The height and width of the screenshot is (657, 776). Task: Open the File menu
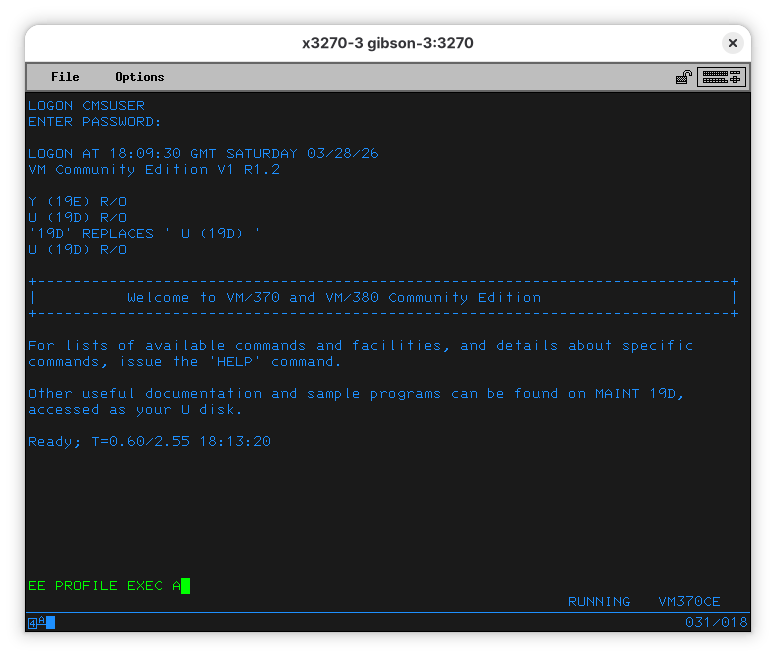pos(65,77)
